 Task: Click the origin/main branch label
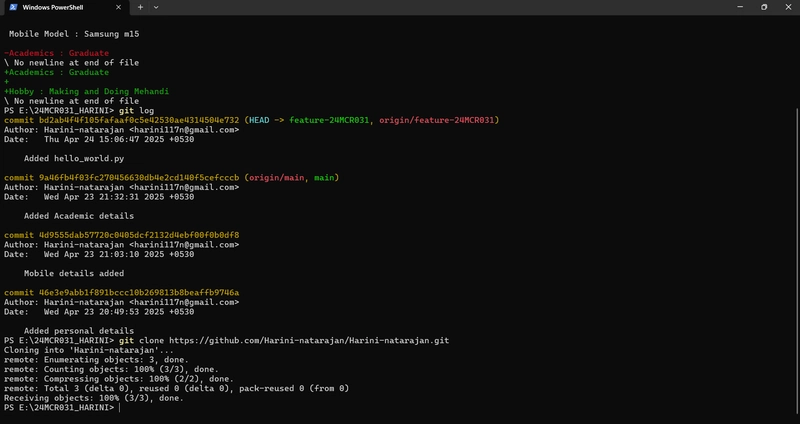coord(277,178)
